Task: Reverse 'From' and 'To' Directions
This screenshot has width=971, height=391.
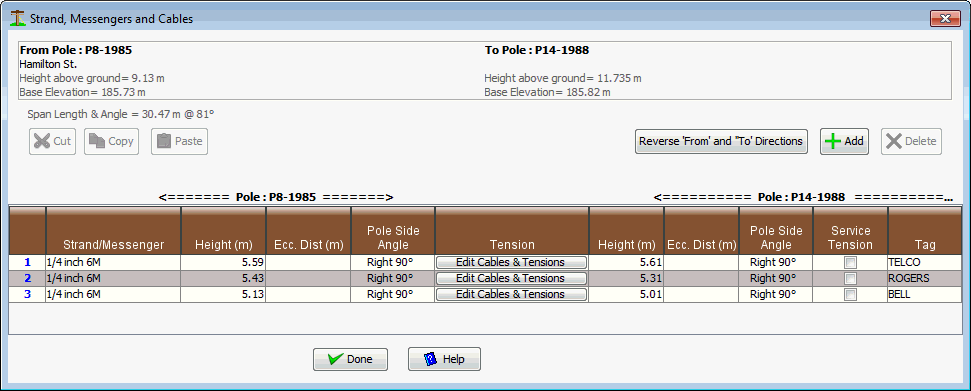Action: (721, 141)
